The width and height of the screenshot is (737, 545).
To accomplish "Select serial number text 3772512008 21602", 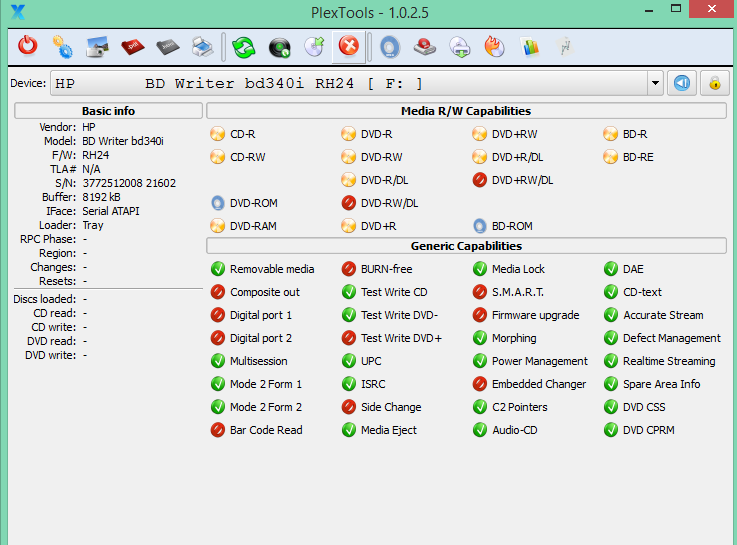I will pyautogui.click(x=129, y=183).
